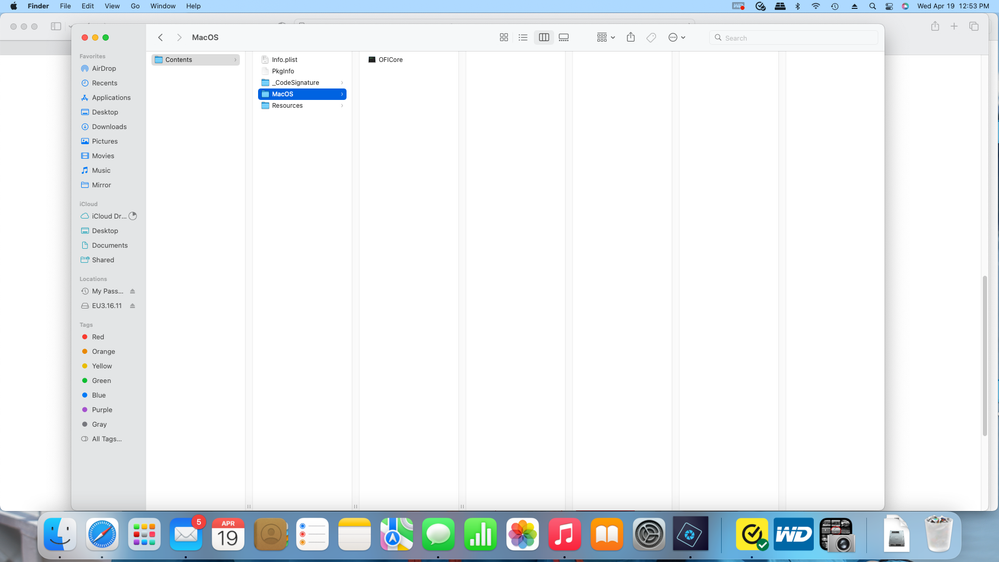Open Mail from the Dock

(186, 534)
